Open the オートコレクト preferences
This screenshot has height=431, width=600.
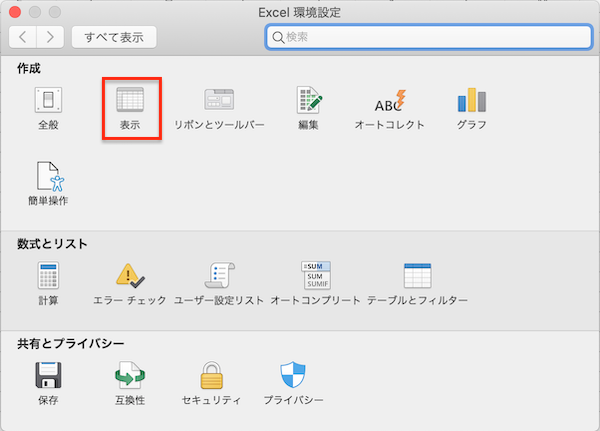click(x=390, y=108)
